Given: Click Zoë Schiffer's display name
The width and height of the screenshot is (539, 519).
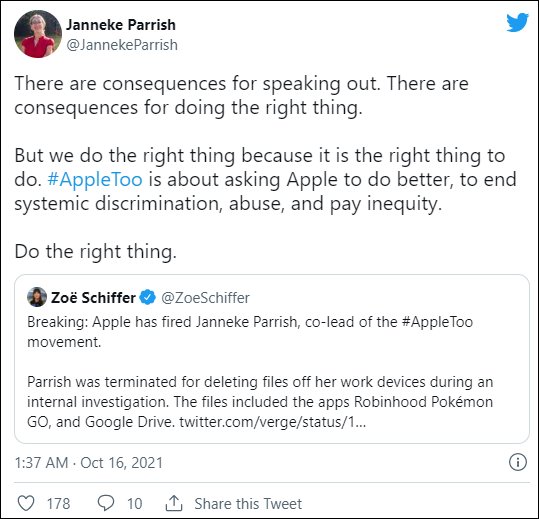Looking at the screenshot, I should (x=93, y=298).
